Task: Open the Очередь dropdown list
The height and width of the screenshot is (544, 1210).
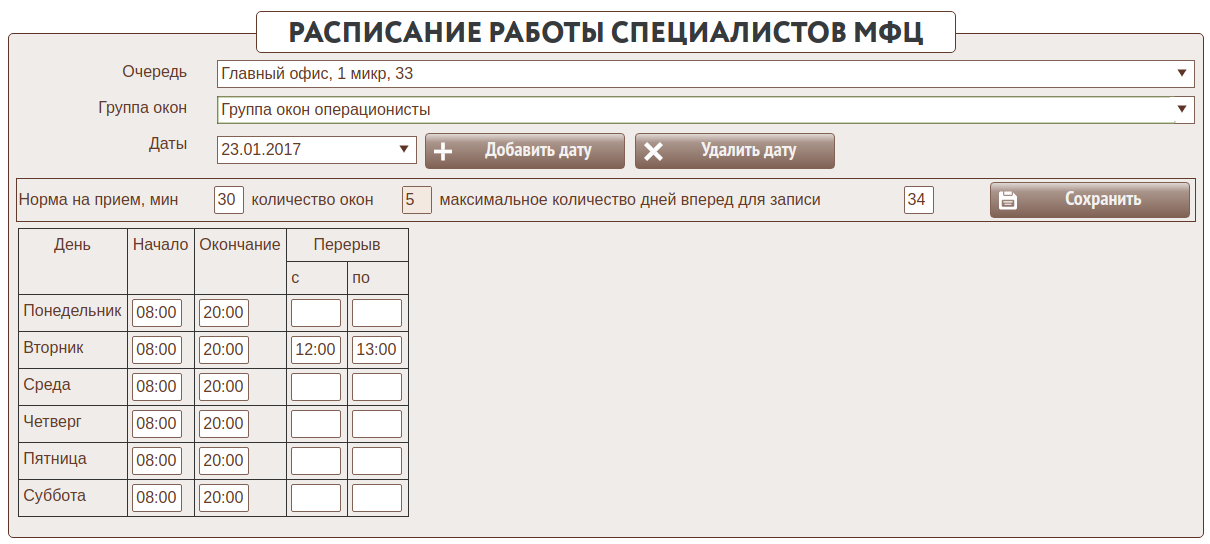Action: 1181,73
